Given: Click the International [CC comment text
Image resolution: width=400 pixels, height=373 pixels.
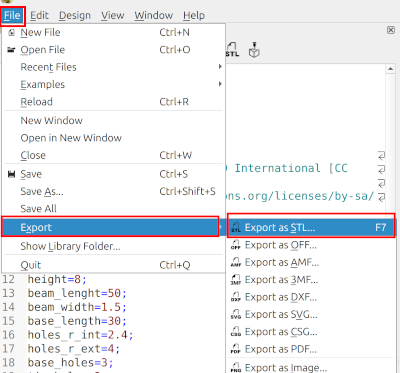Looking at the screenshot, I should click(291, 168).
